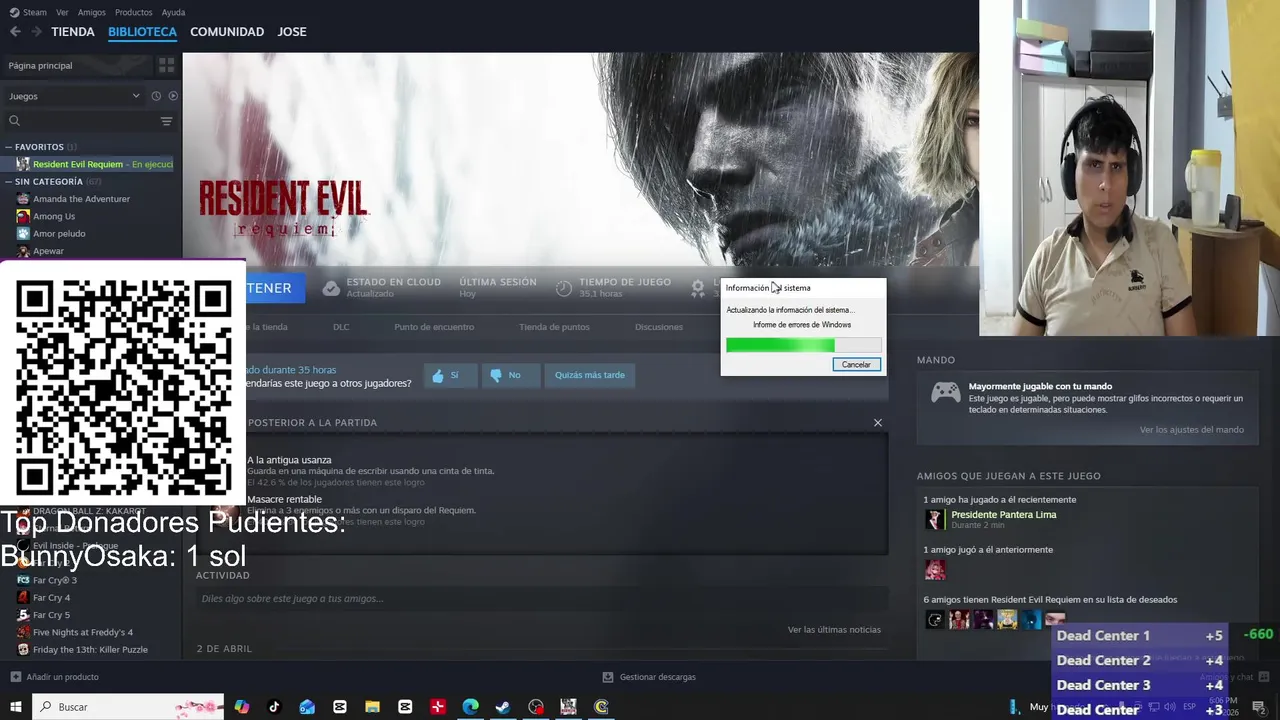Go back with the left arrow navigation button
The image size is (1280, 720).
click(x=15, y=32)
